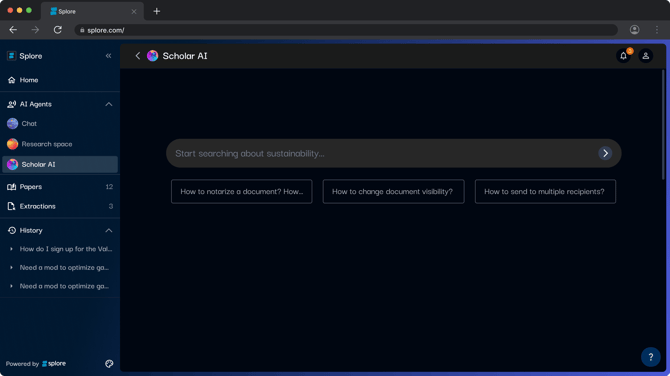Open browser three-dot menu
The image size is (670, 376).
point(657,30)
